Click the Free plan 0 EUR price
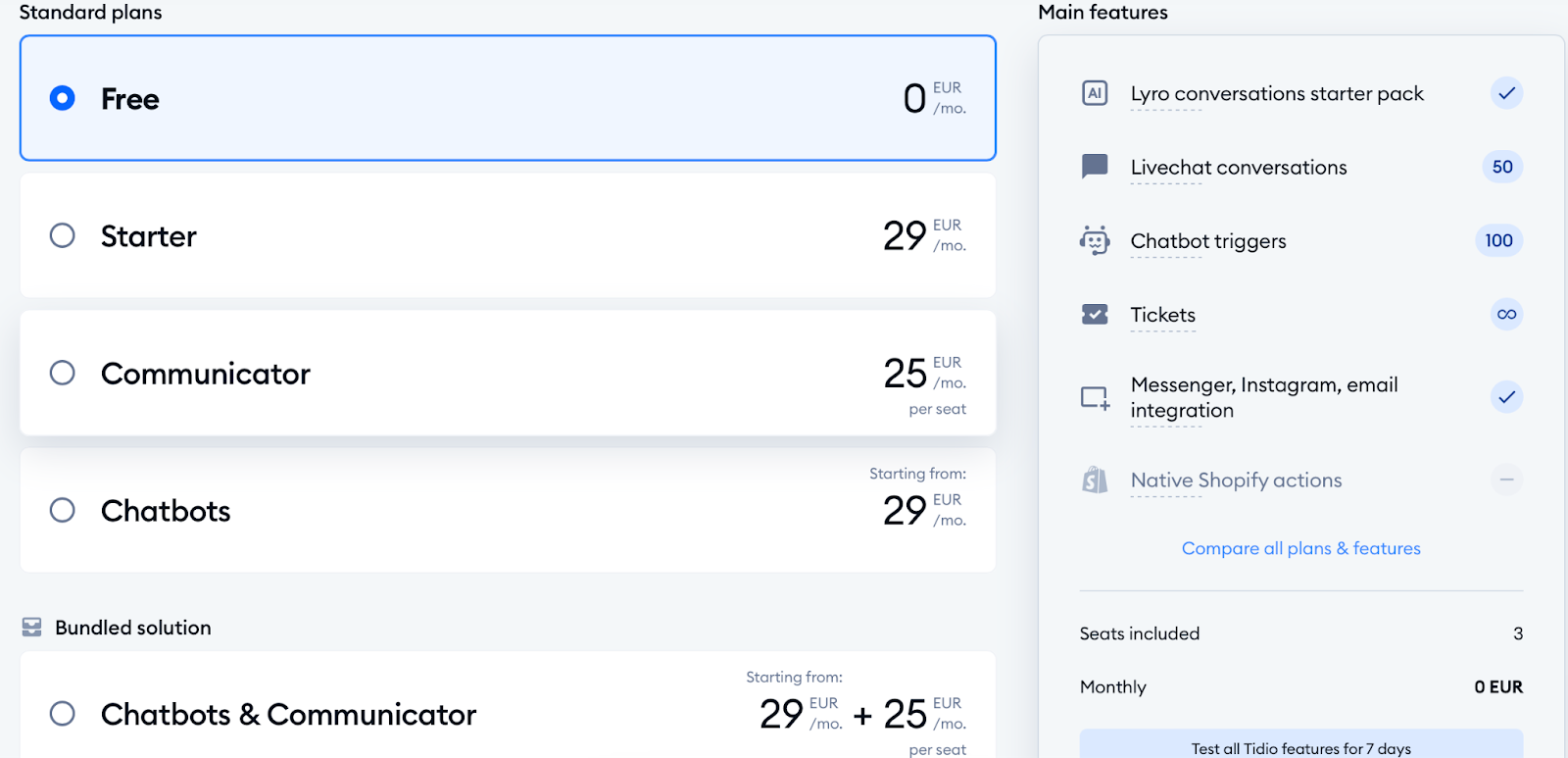Screen dimensions: 1568x758 934,98
